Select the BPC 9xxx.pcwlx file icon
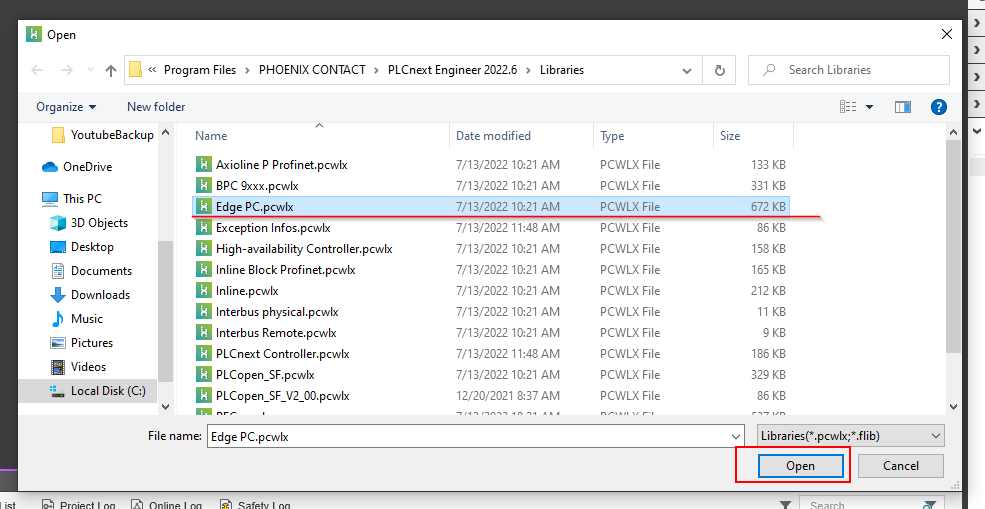This screenshot has height=509, width=985. [203, 185]
